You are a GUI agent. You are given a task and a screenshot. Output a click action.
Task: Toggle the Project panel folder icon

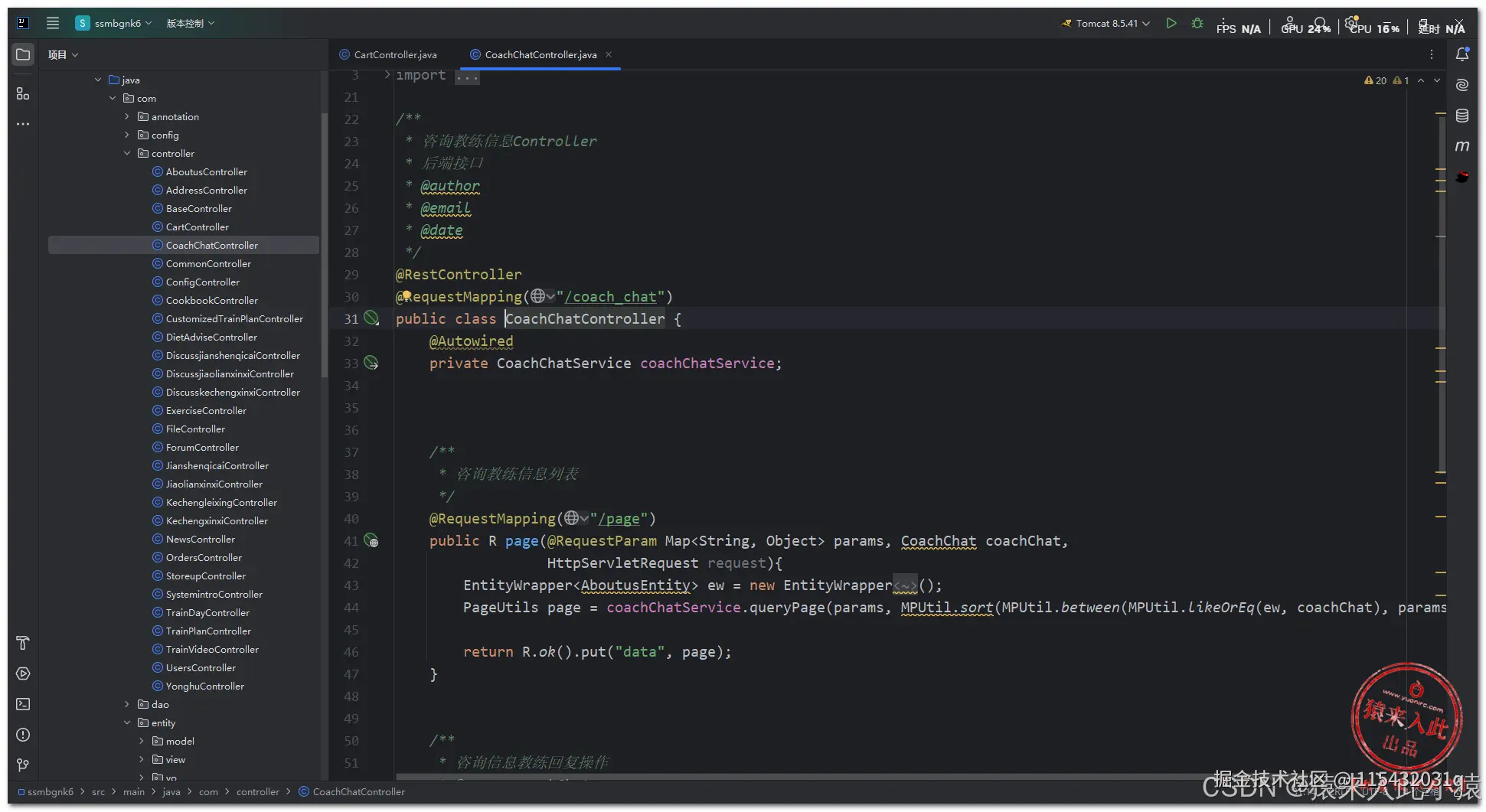[x=23, y=54]
